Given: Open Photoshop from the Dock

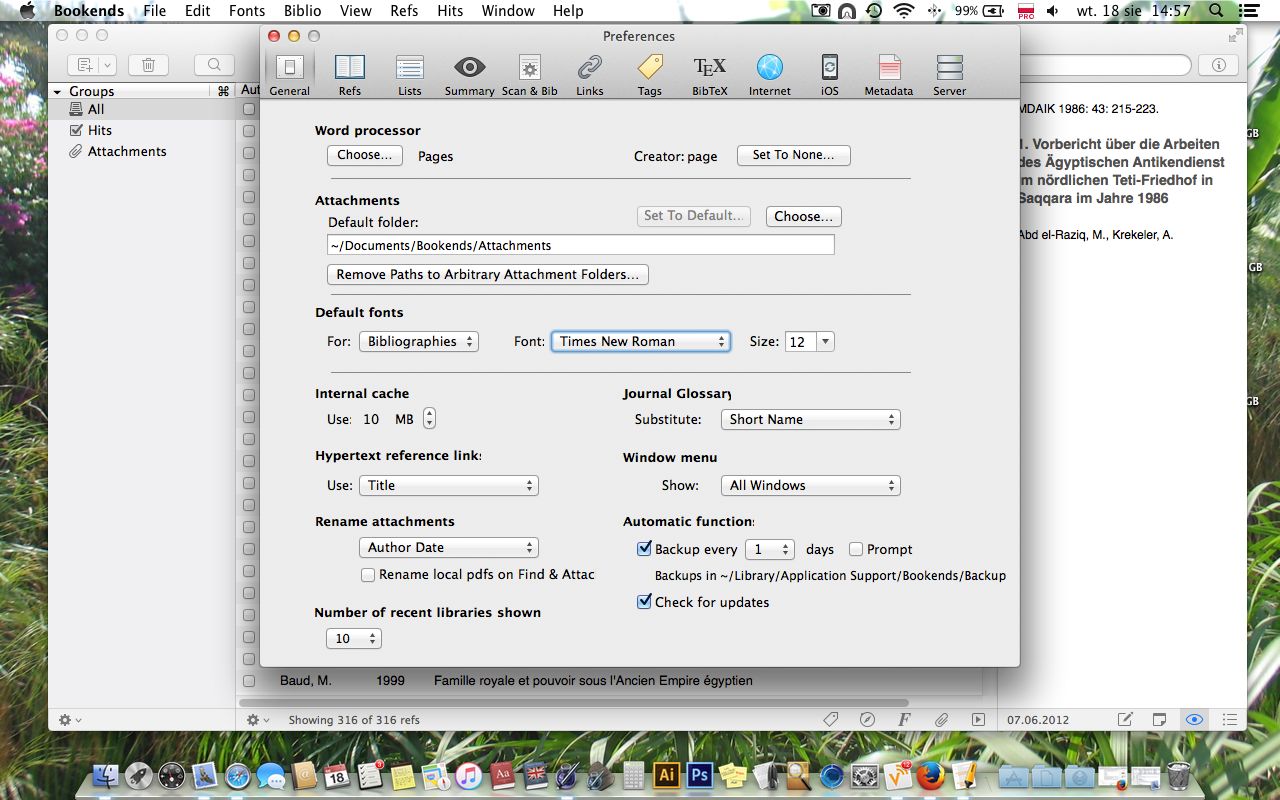Looking at the screenshot, I should [699, 775].
